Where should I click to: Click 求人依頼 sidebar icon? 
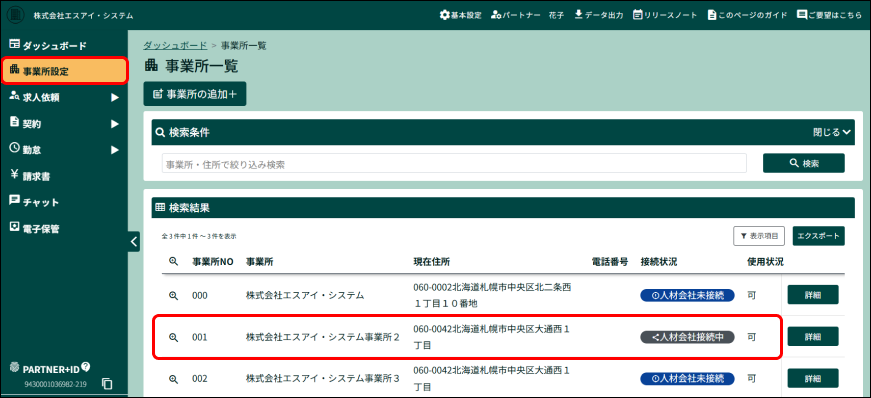(x=14, y=97)
